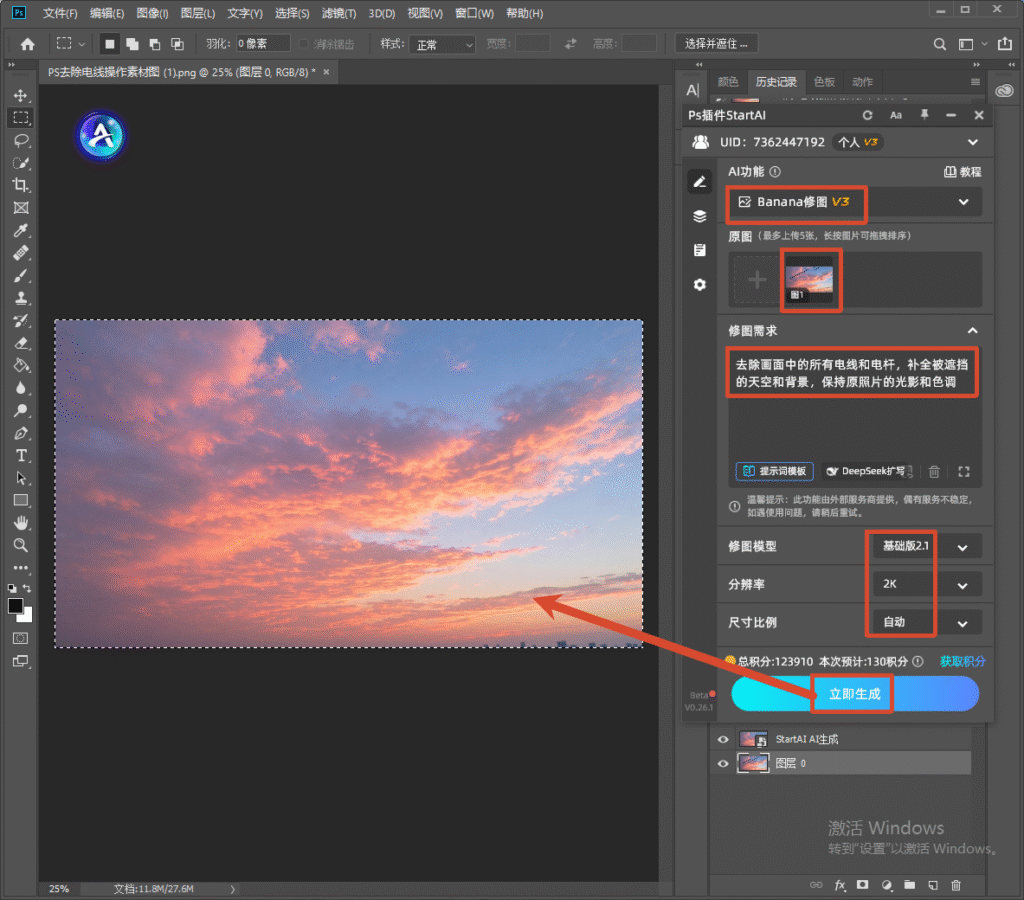Choose Intersect with selection mode
Viewport: 1024px width, 900px height.
coord(177,44)
